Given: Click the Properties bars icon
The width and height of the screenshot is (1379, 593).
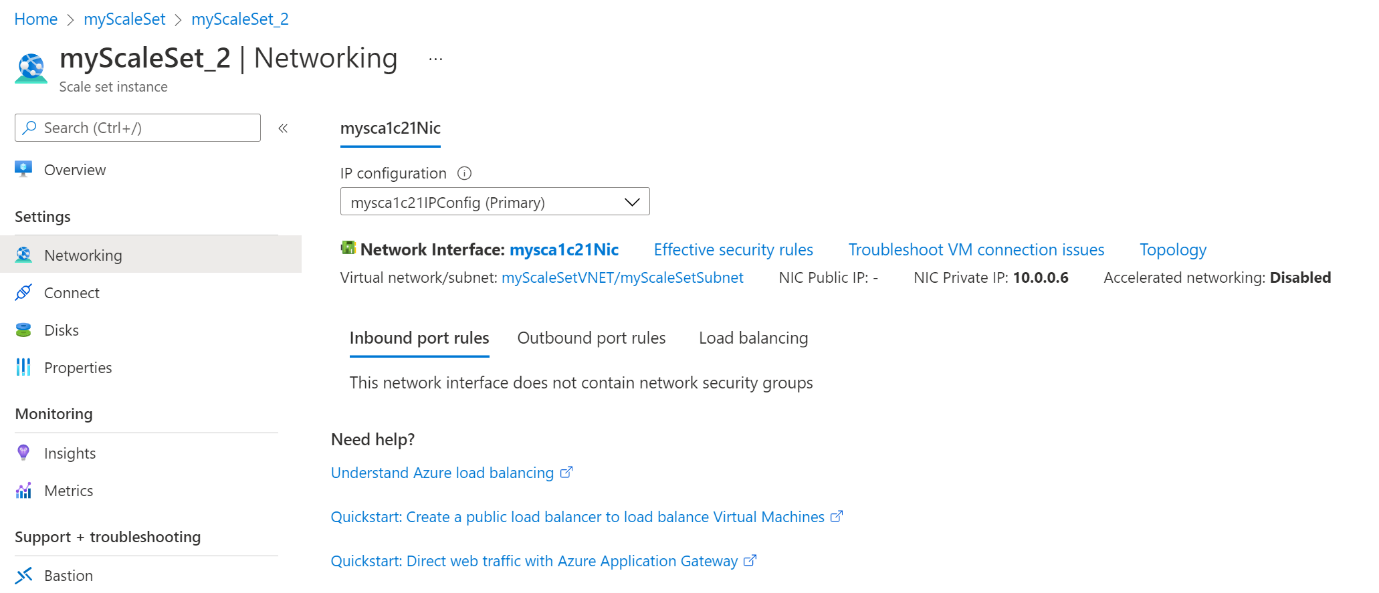Looking at the screenshot, I should click(x=24, y=368).
